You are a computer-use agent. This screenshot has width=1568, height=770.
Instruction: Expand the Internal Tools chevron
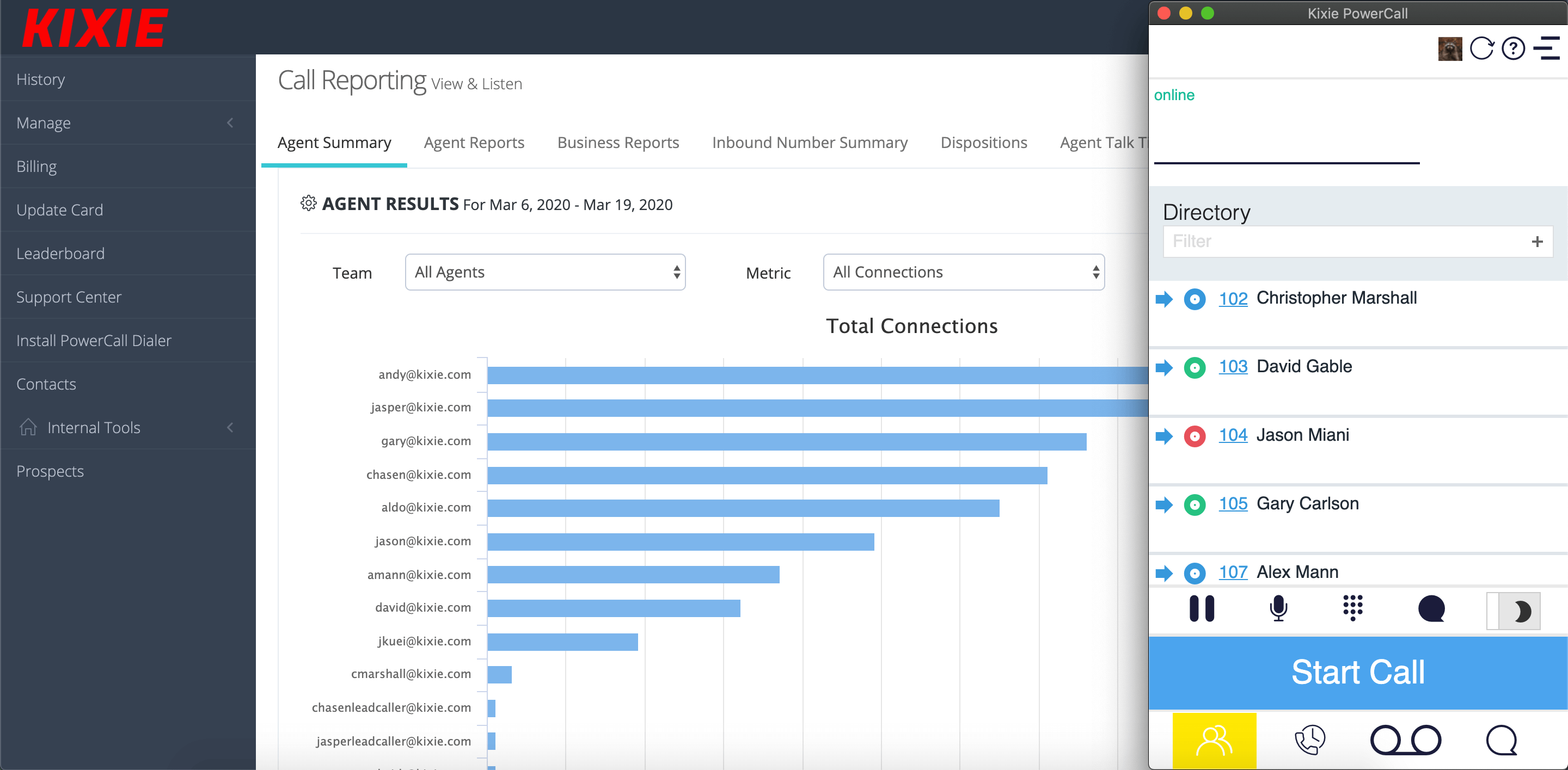[230, 428]
